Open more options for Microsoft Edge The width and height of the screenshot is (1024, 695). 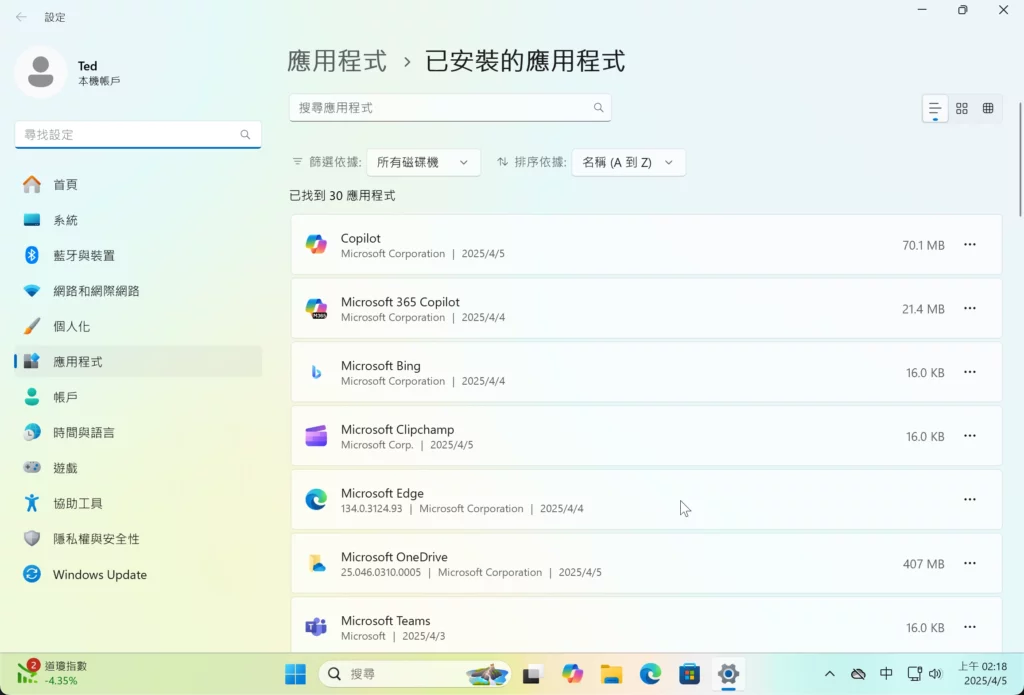pos(969,499)
